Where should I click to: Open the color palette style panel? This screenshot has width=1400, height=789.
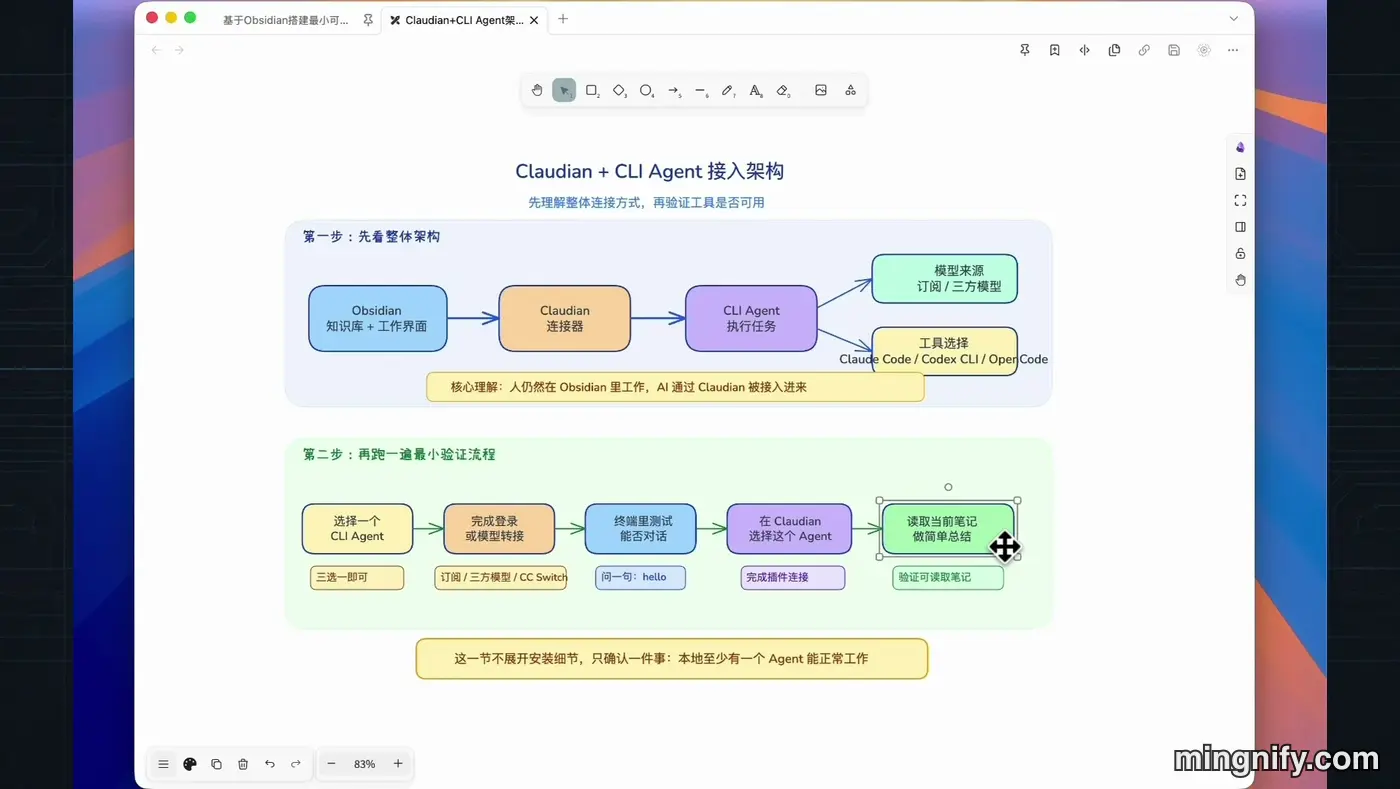[190, 764]
